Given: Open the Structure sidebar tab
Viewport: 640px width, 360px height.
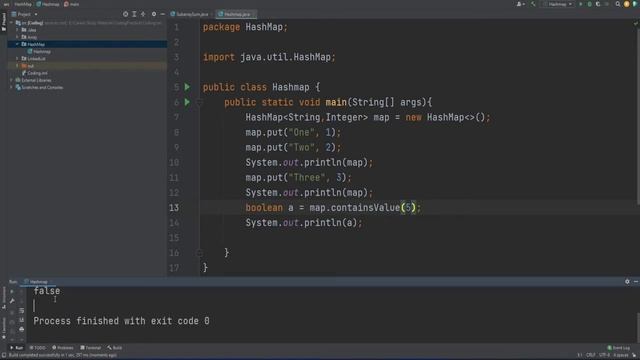Looking at the screenshot, I should (x=4, y=297).
